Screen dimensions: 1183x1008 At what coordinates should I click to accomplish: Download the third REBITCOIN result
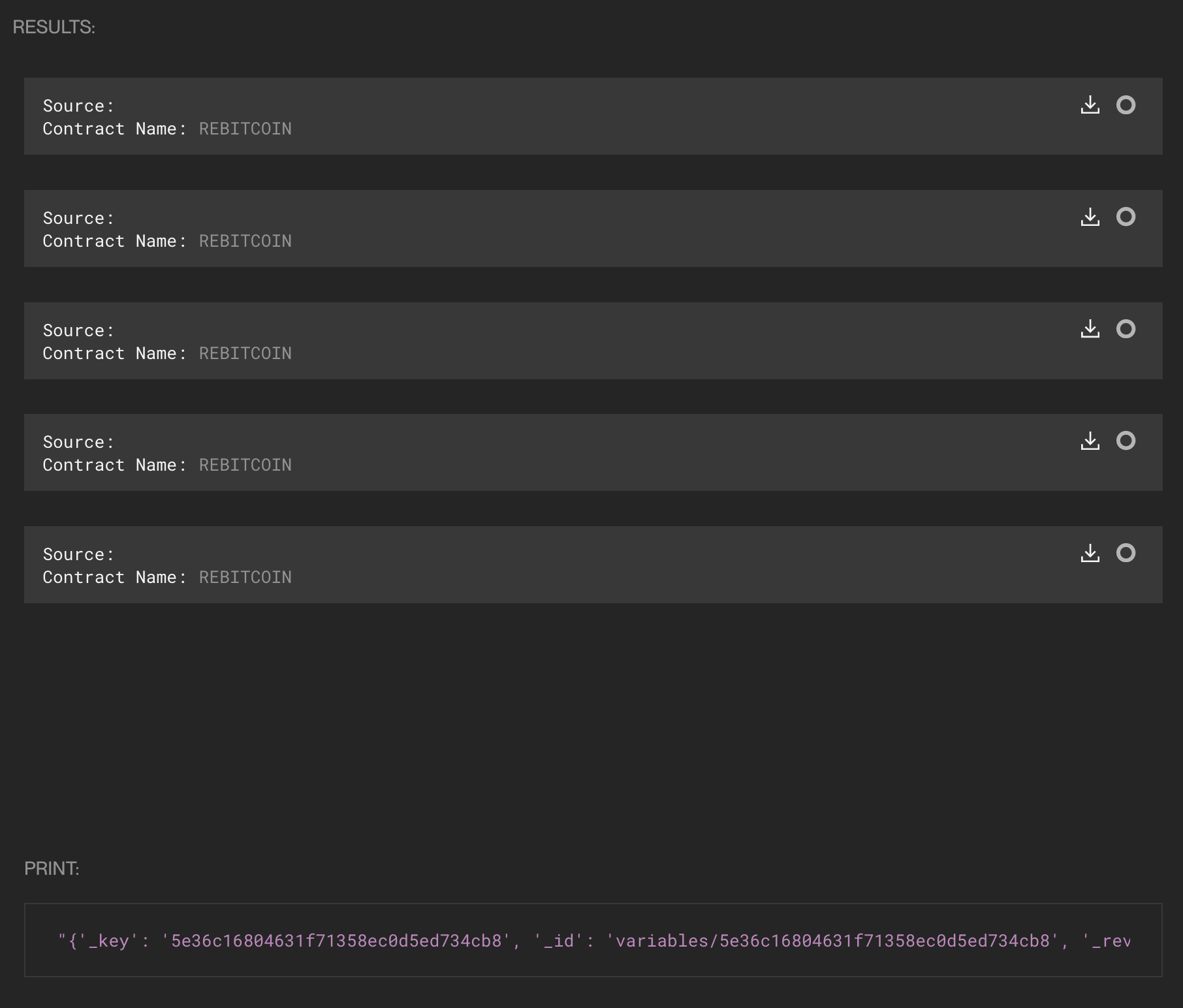[1090, 329]
